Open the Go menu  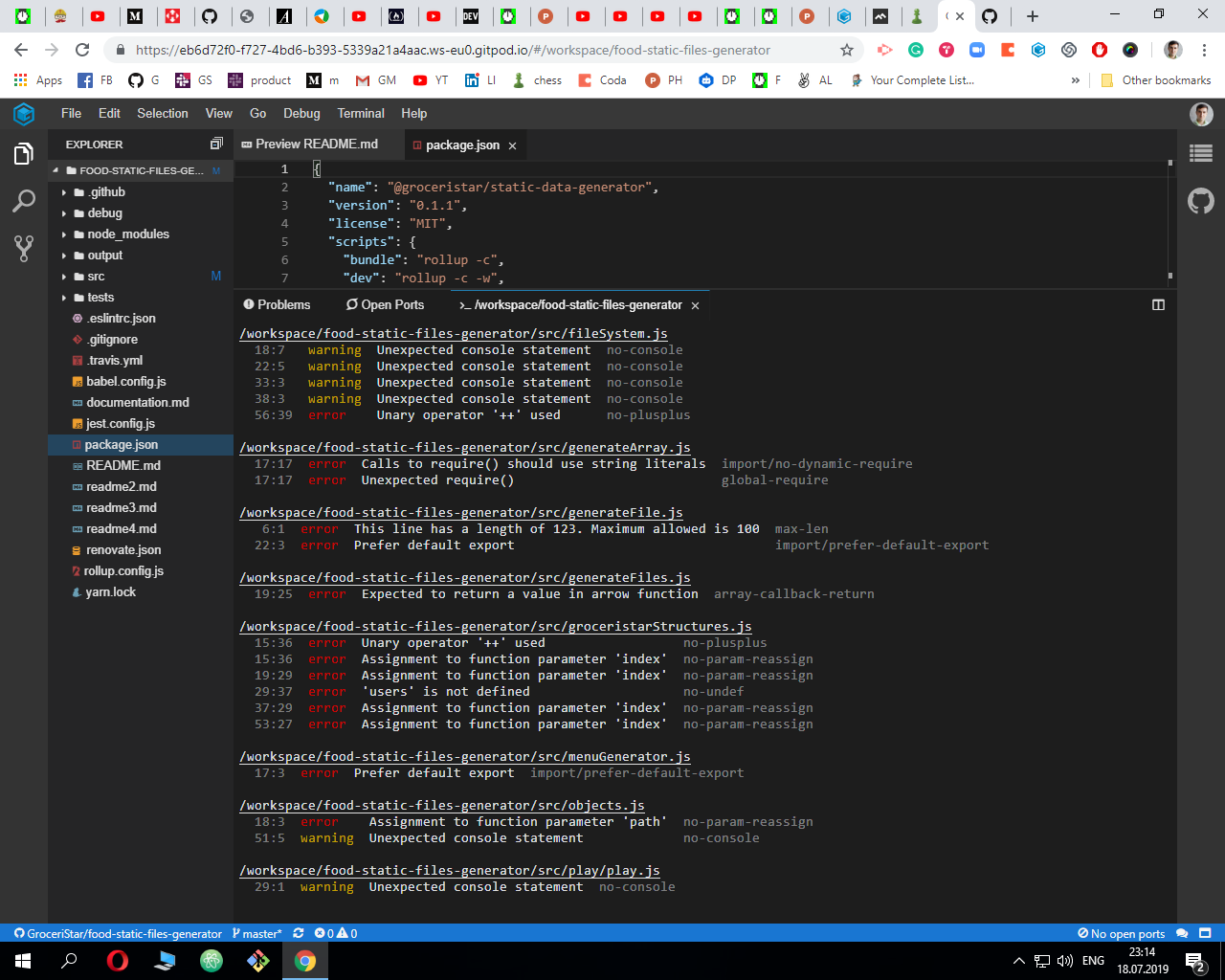pyautogui.click(x=258, y=113)
